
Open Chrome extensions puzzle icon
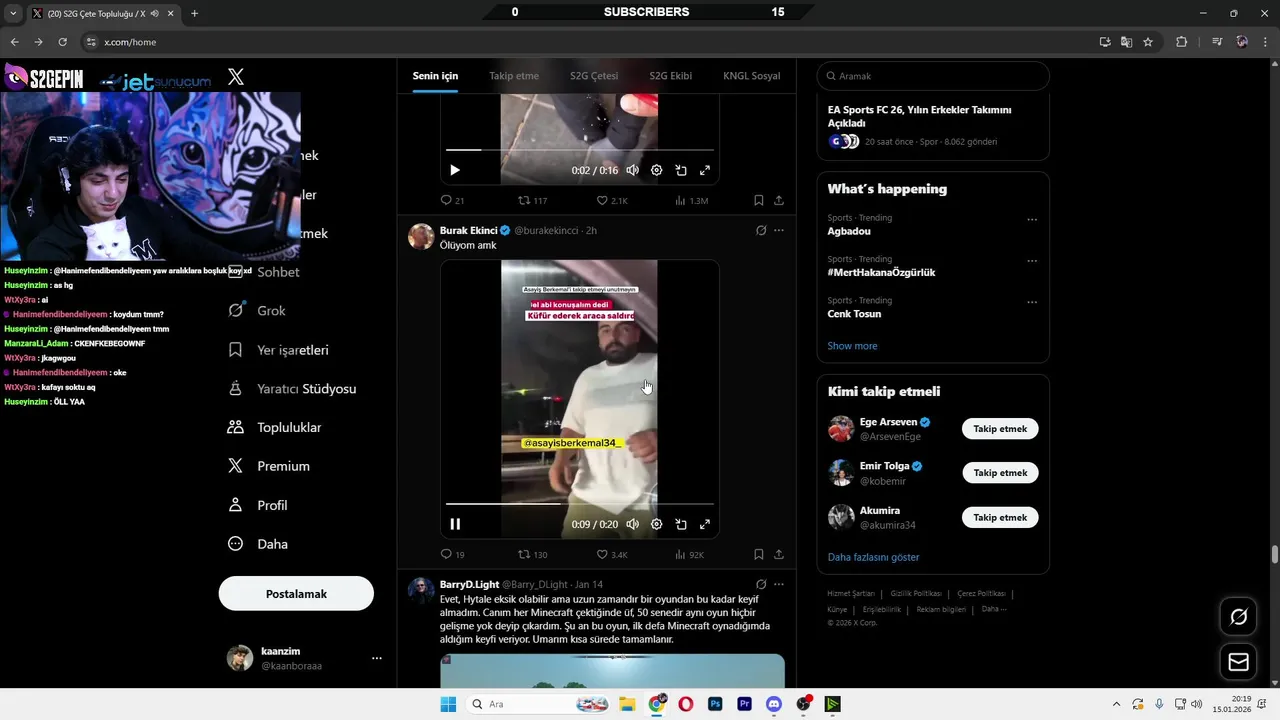click(1181, 42)
